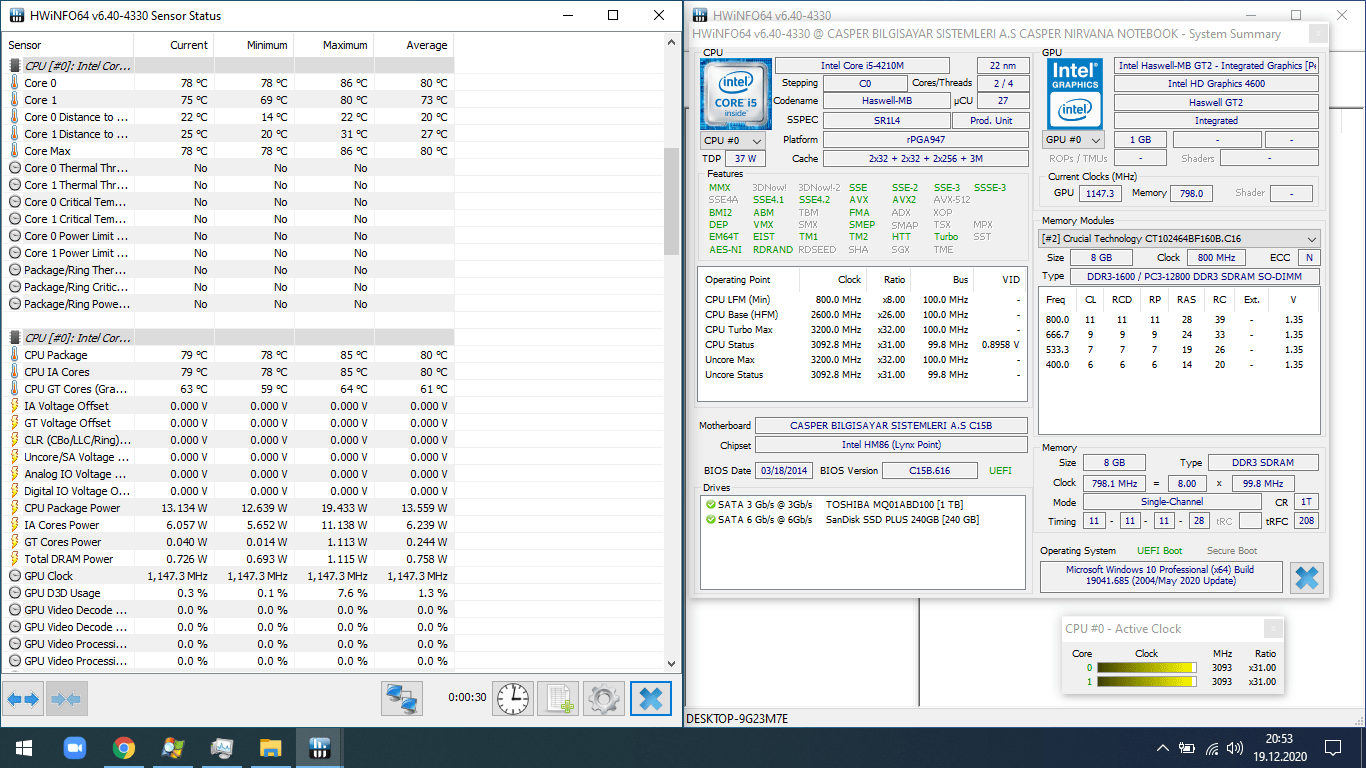Show hidden system tray icons chevron
This screenshot has height=768, width=1366.
pos(1162,747)
